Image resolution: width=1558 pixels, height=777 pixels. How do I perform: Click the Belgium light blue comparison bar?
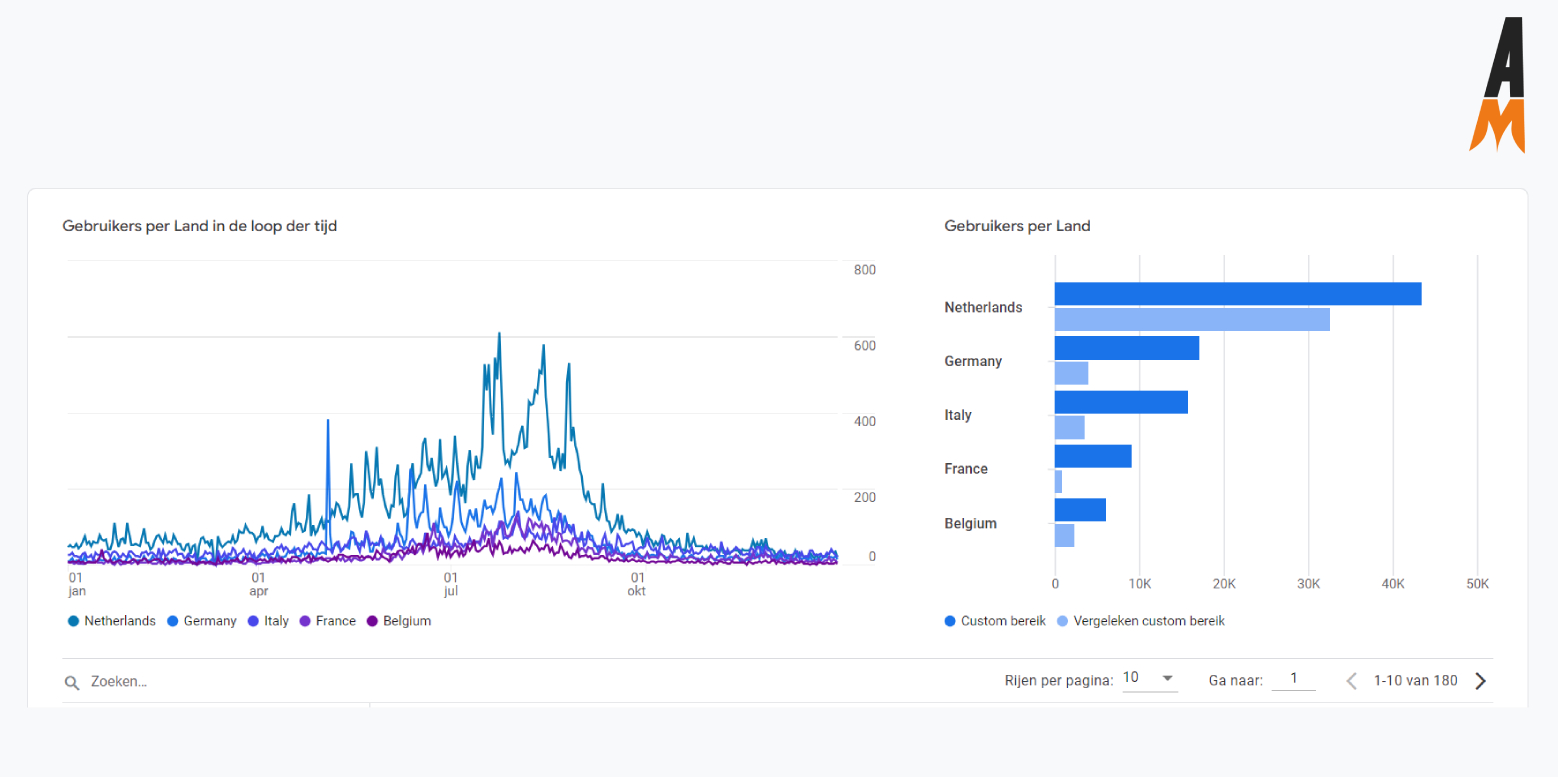1064,535
